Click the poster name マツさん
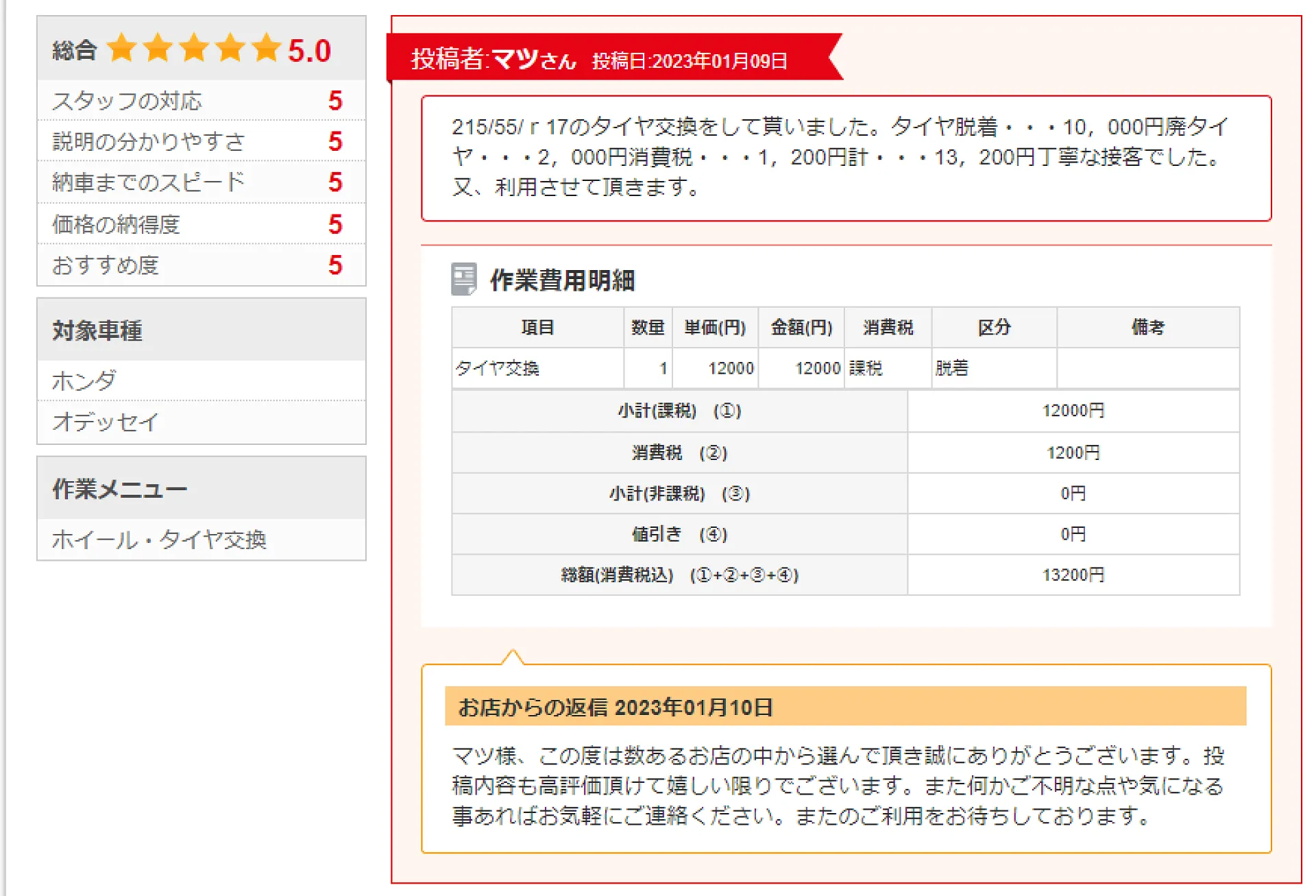 (x=533, y=60)
